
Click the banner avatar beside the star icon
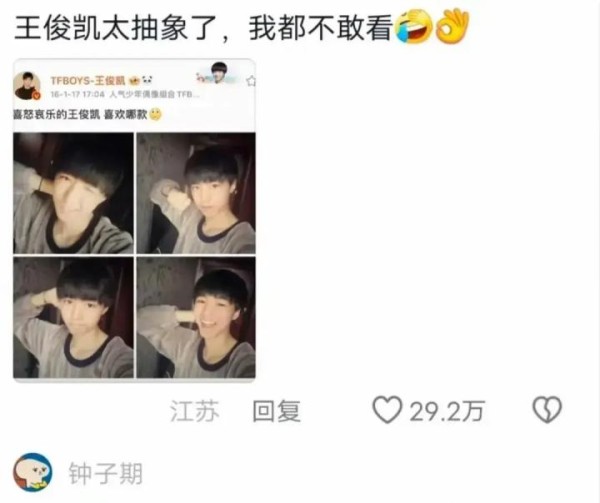(219, 73)
